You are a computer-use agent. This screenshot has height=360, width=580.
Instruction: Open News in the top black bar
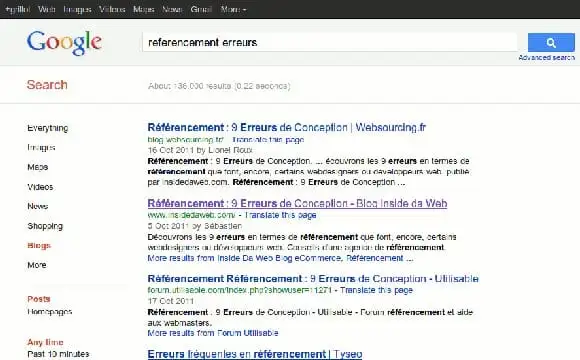click(x=172, y=9)
